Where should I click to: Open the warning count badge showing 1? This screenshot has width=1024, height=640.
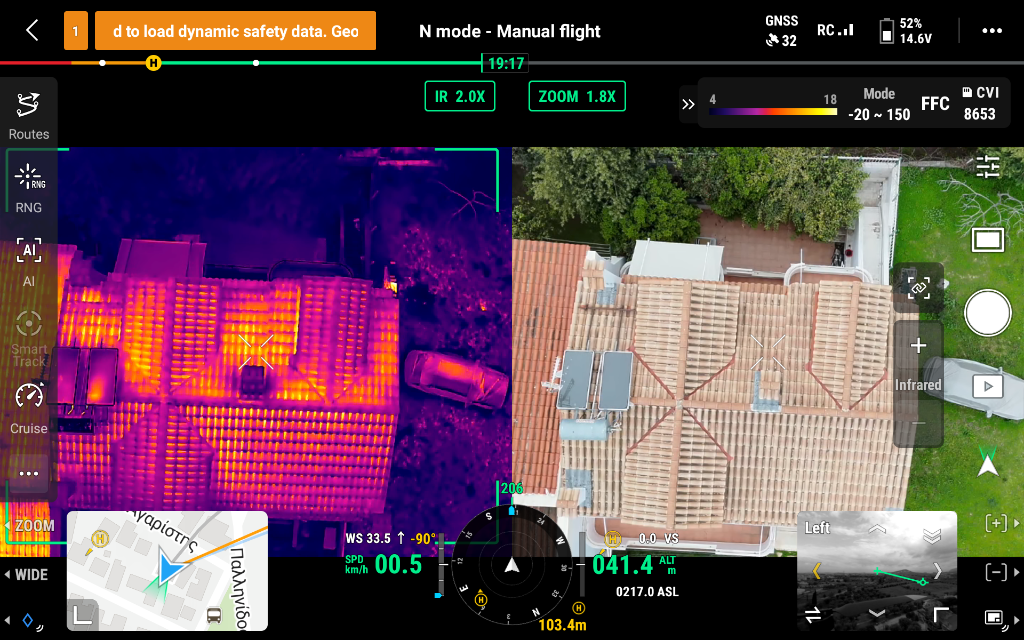(x=76, y=31)
